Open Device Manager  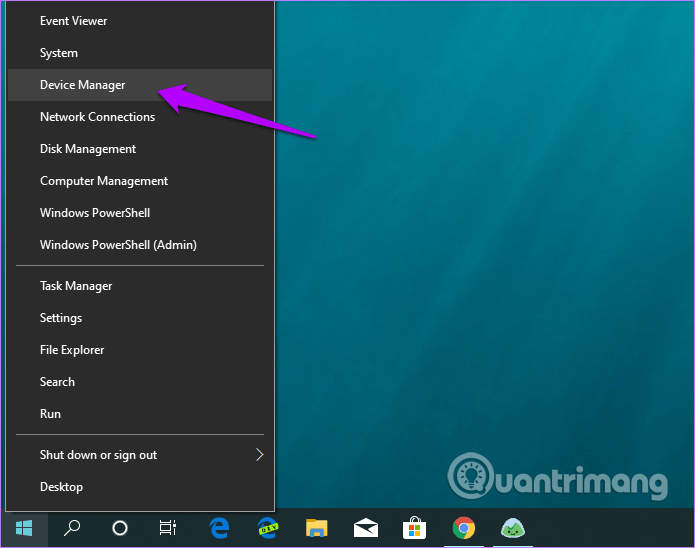click(x=140, y=85)
